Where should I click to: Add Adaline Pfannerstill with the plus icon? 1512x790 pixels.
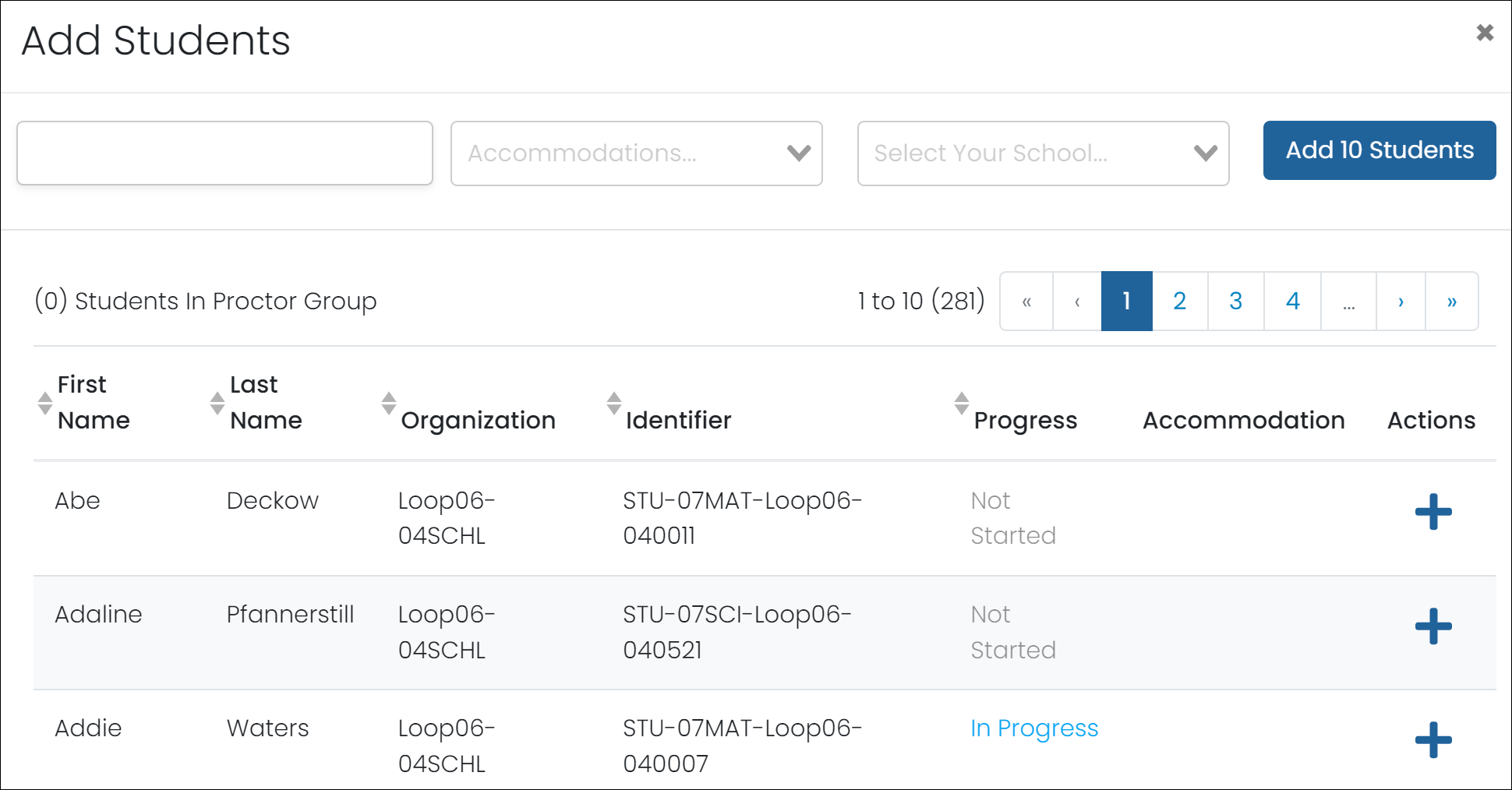point(1433,626)
